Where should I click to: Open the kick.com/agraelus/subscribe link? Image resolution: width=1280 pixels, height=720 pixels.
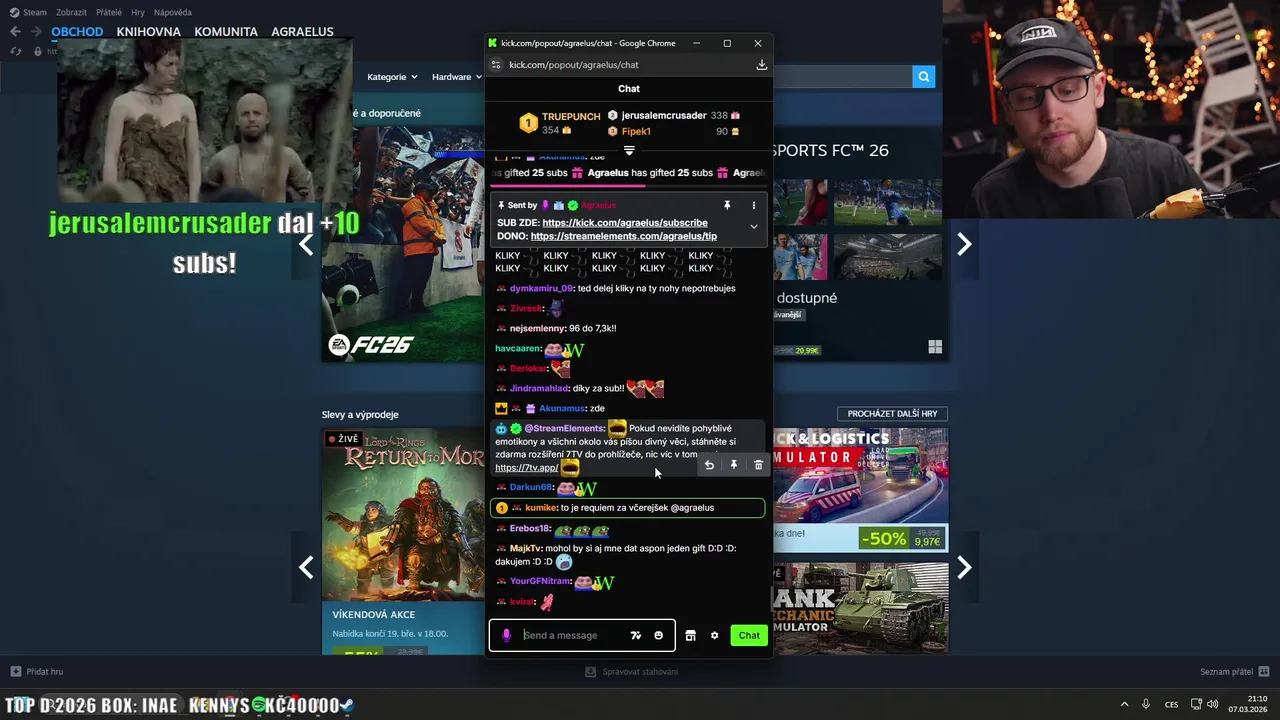(625, 223)
